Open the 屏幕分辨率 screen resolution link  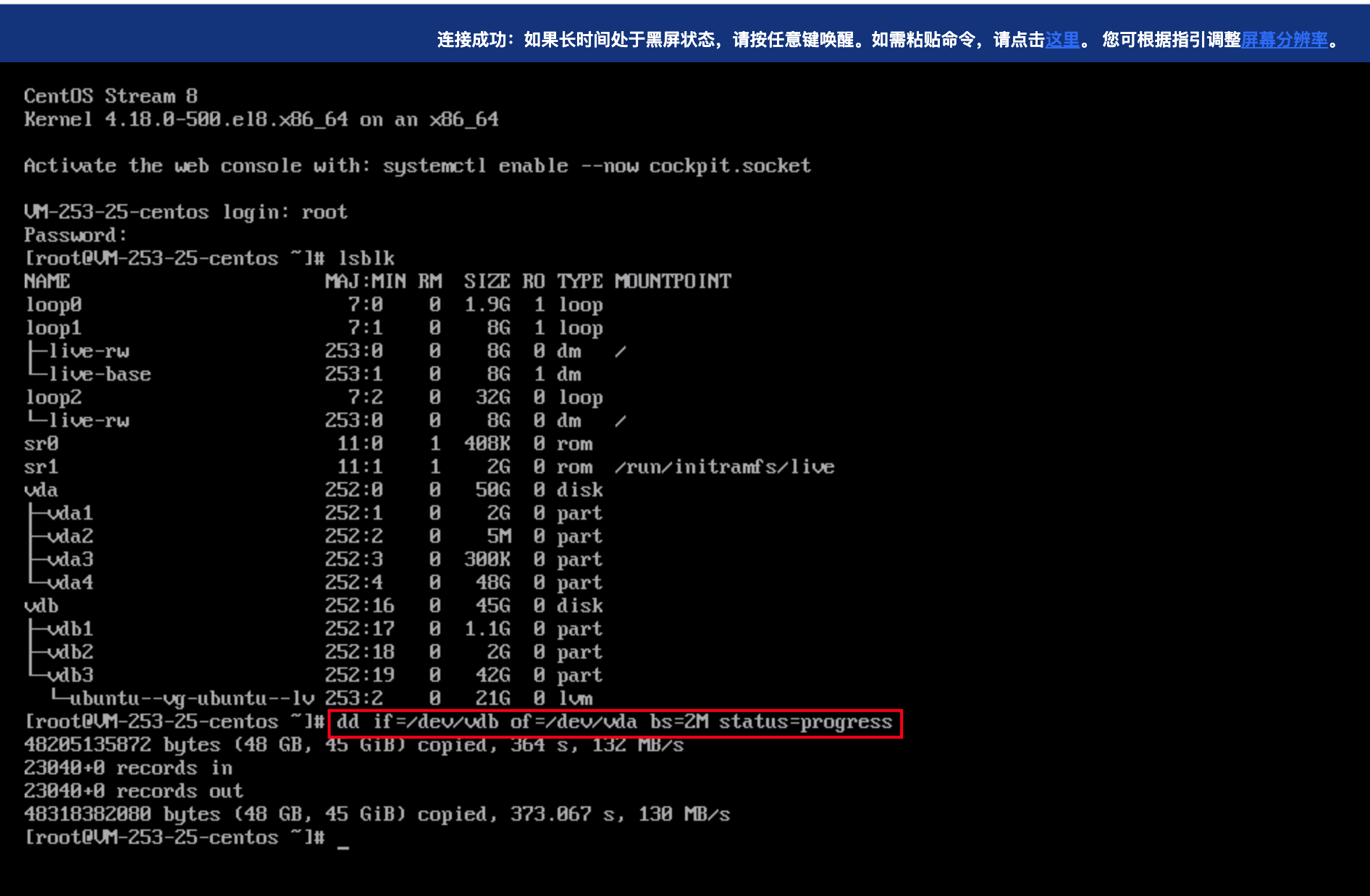[1284, 40]
